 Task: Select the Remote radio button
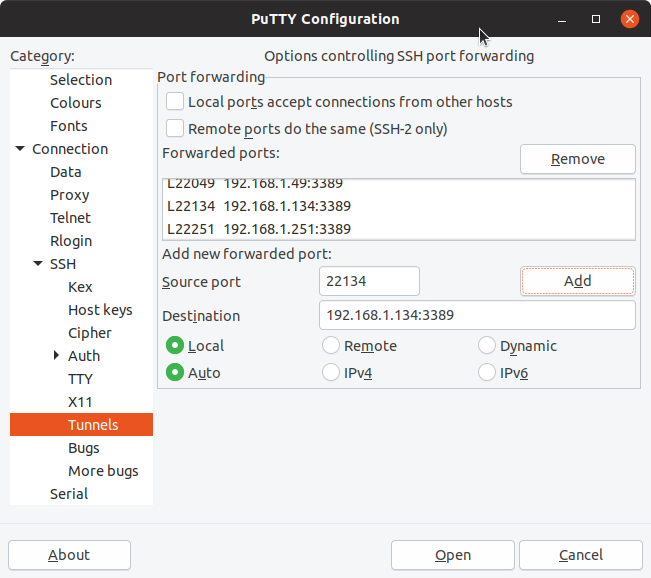tap(331, 345)
